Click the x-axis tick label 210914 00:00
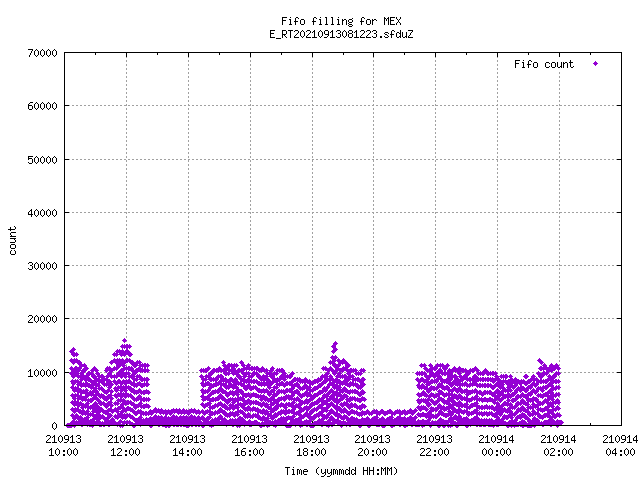The image size is (640, 480). point(496,445)
